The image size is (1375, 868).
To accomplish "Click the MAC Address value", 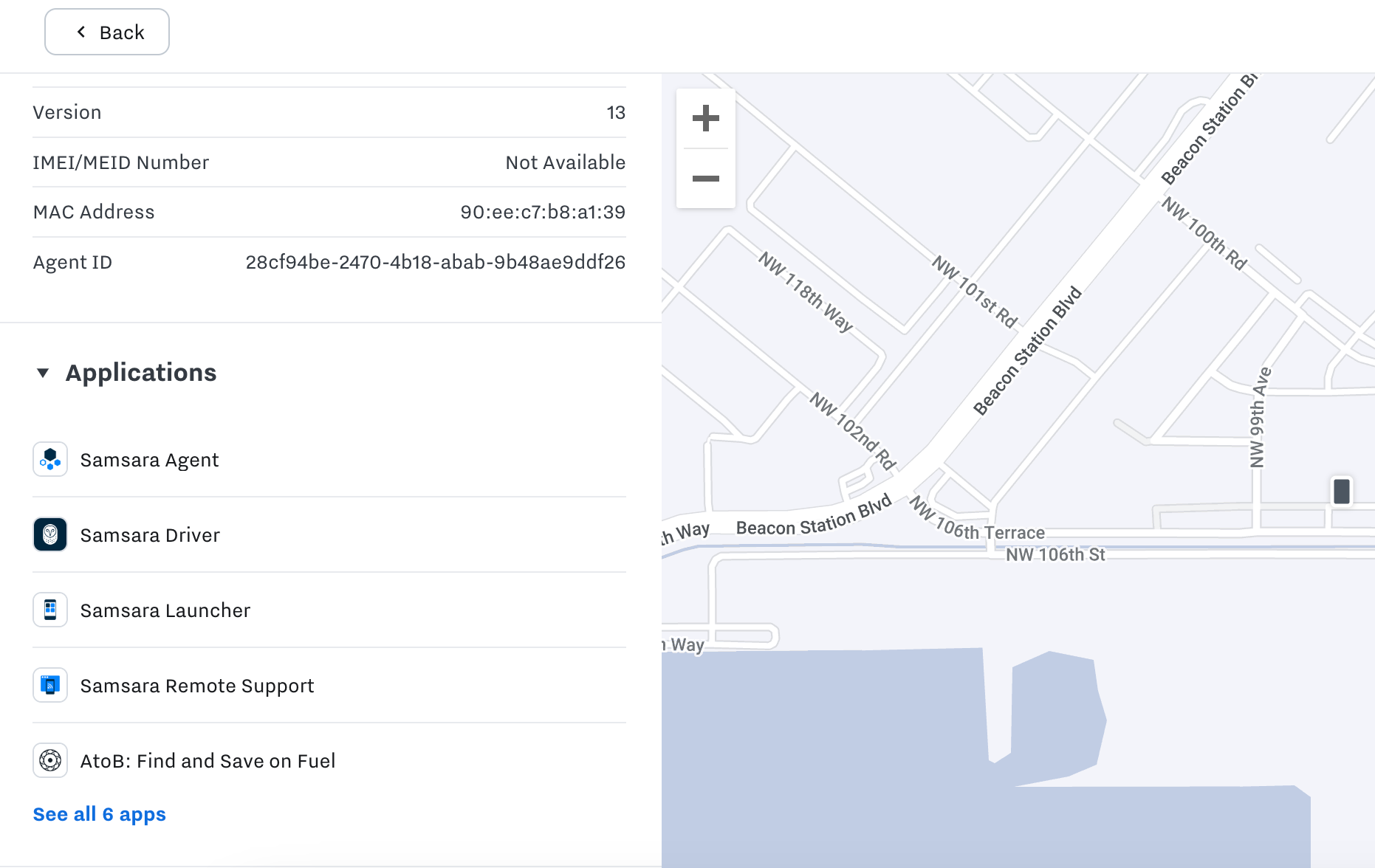I will pyautogui.click(x=542, y=212).
